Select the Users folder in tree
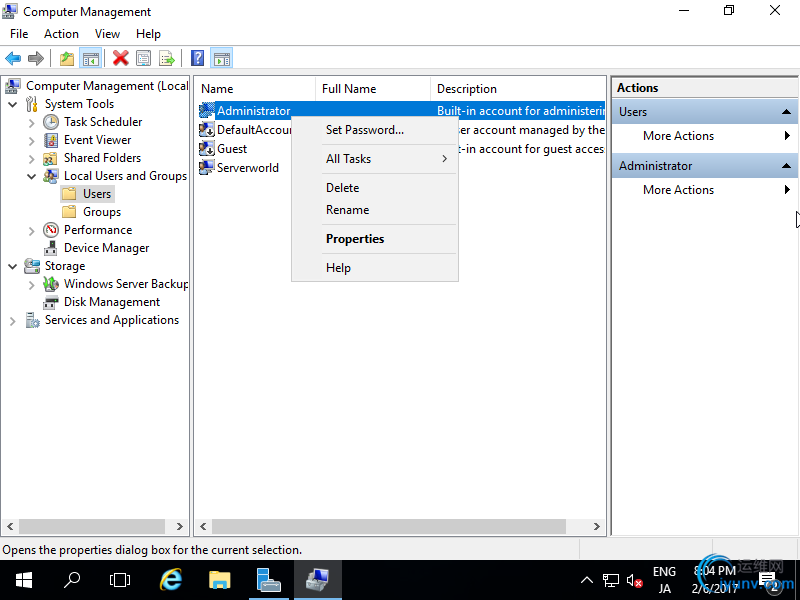The width and height of the screenshot is (800, 600). tap(97, 194)
